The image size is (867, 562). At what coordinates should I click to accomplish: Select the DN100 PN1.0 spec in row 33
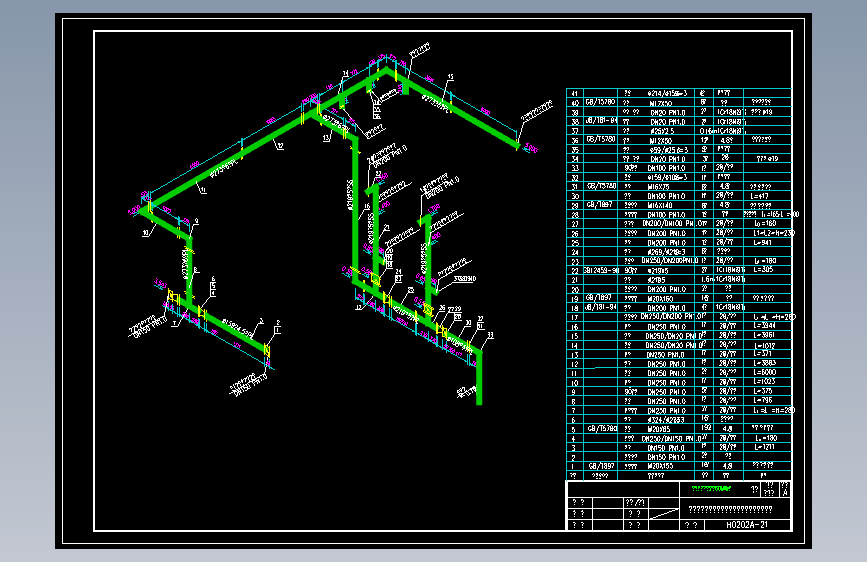tap(666, 168)
